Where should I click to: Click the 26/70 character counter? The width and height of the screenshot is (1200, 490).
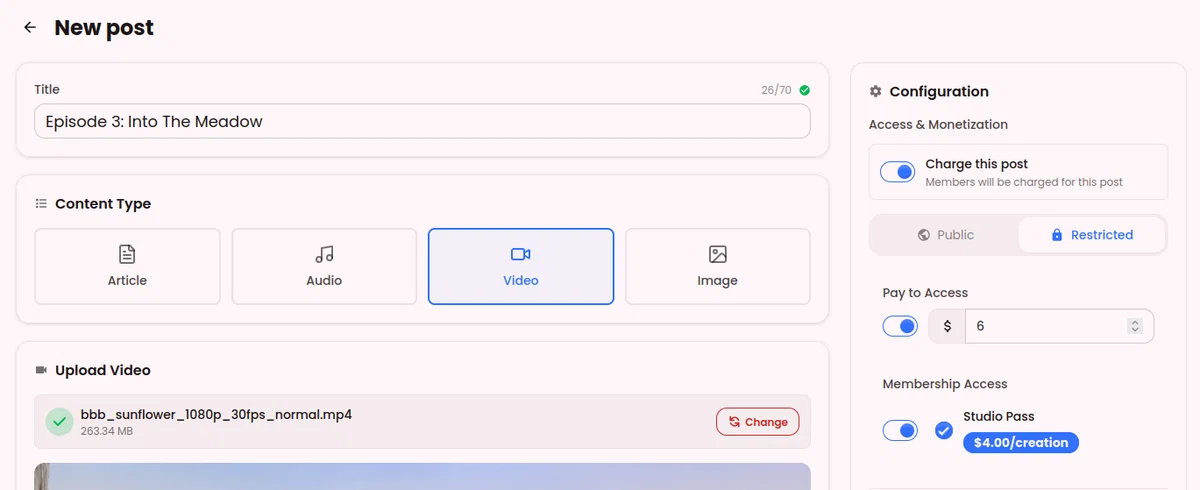[x=776, y=90]
